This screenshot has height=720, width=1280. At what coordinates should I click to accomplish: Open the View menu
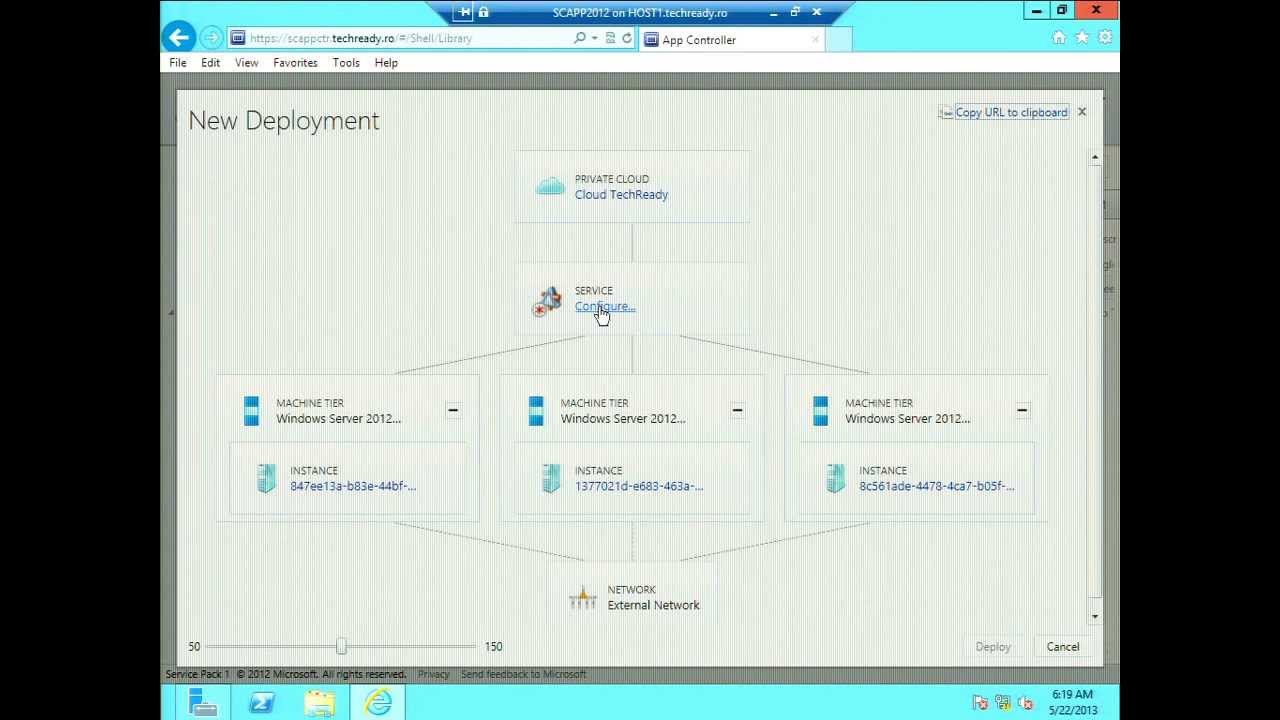coord(246,62)
